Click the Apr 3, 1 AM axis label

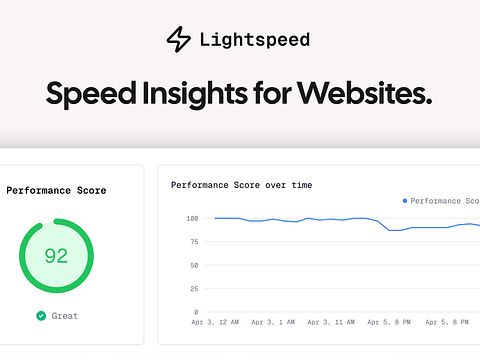273,322
